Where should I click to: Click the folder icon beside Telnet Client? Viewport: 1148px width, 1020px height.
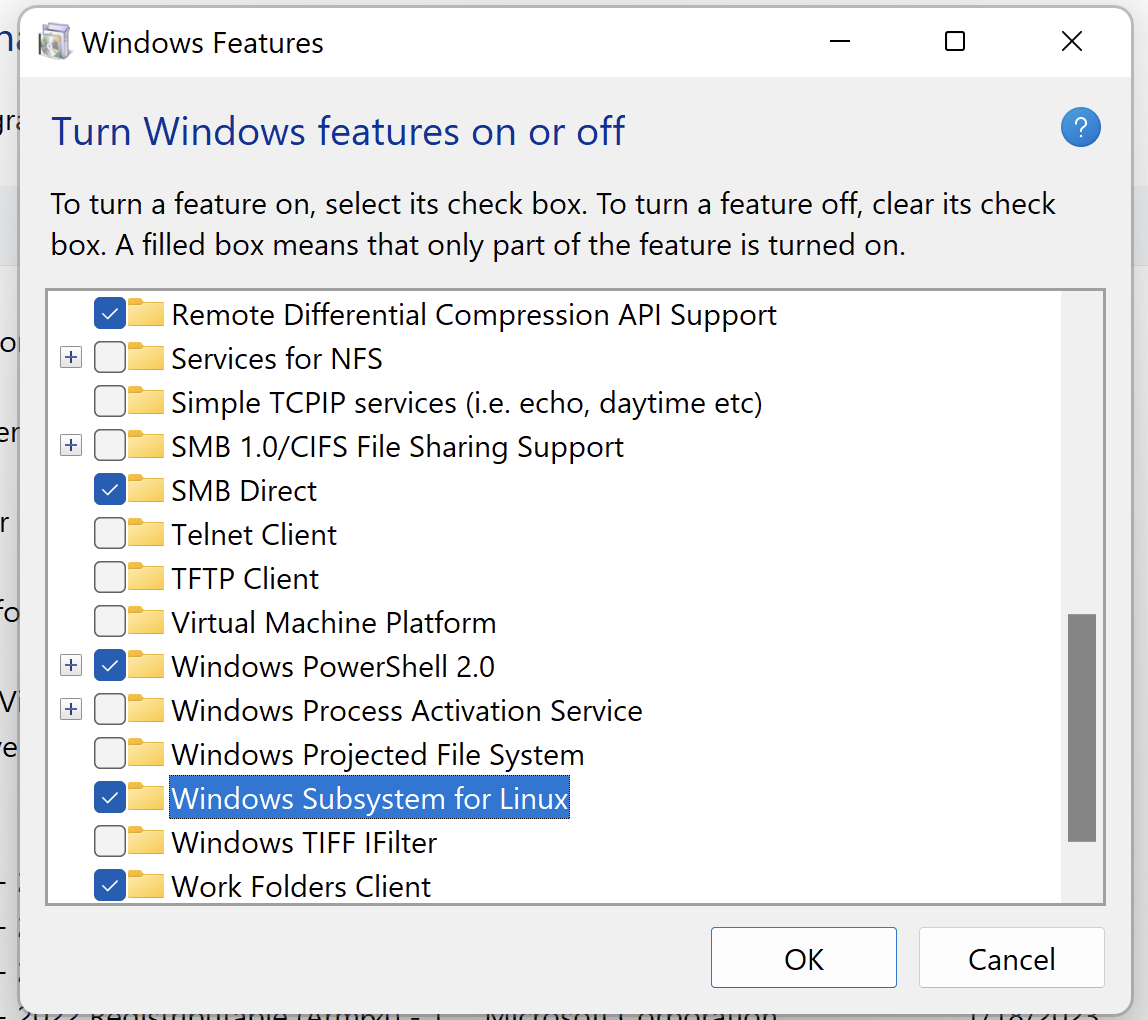[146, 534]
